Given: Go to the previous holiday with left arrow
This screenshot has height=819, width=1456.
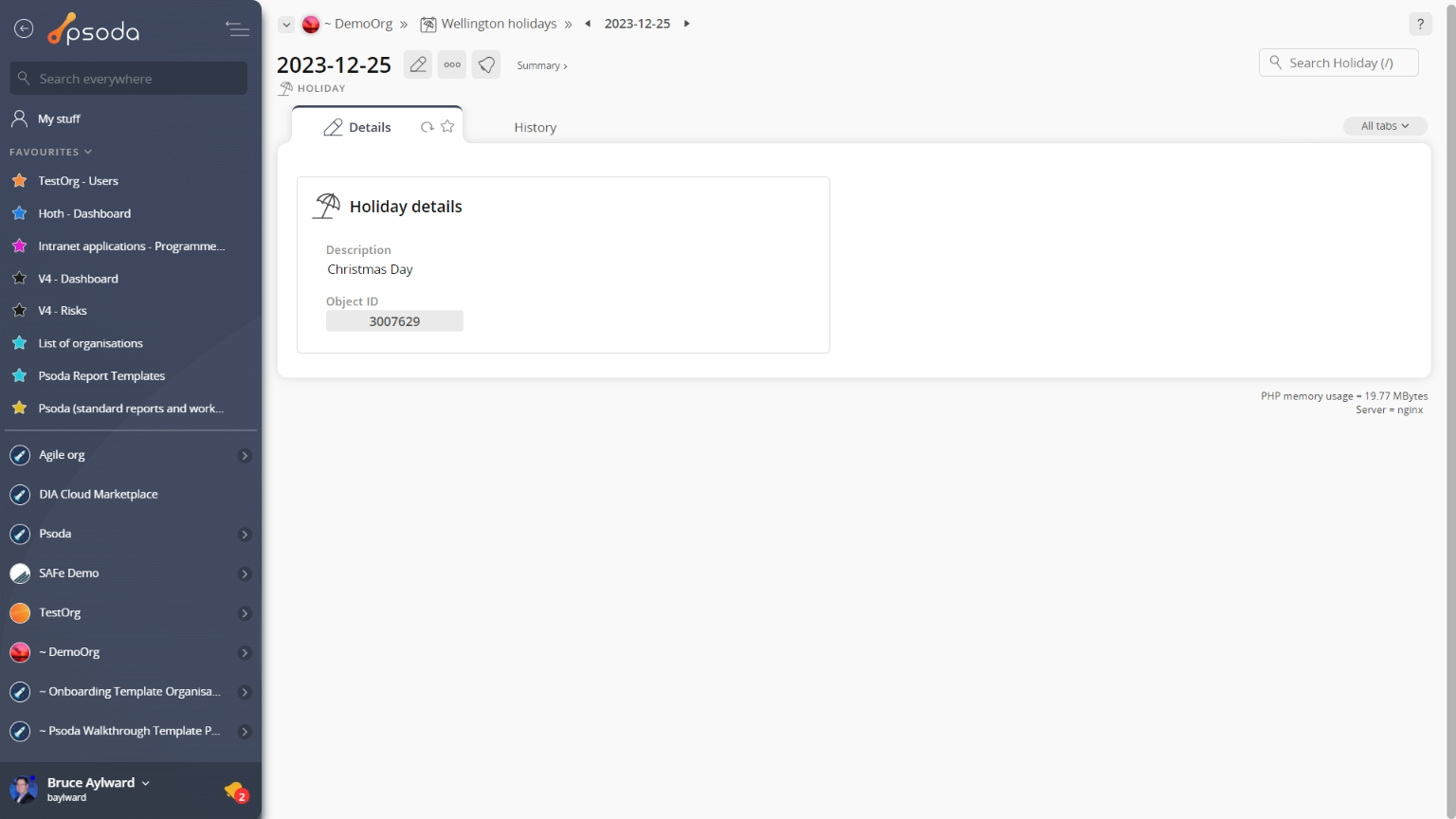Looking at the screenshot, I should click(x=588, y=24).
